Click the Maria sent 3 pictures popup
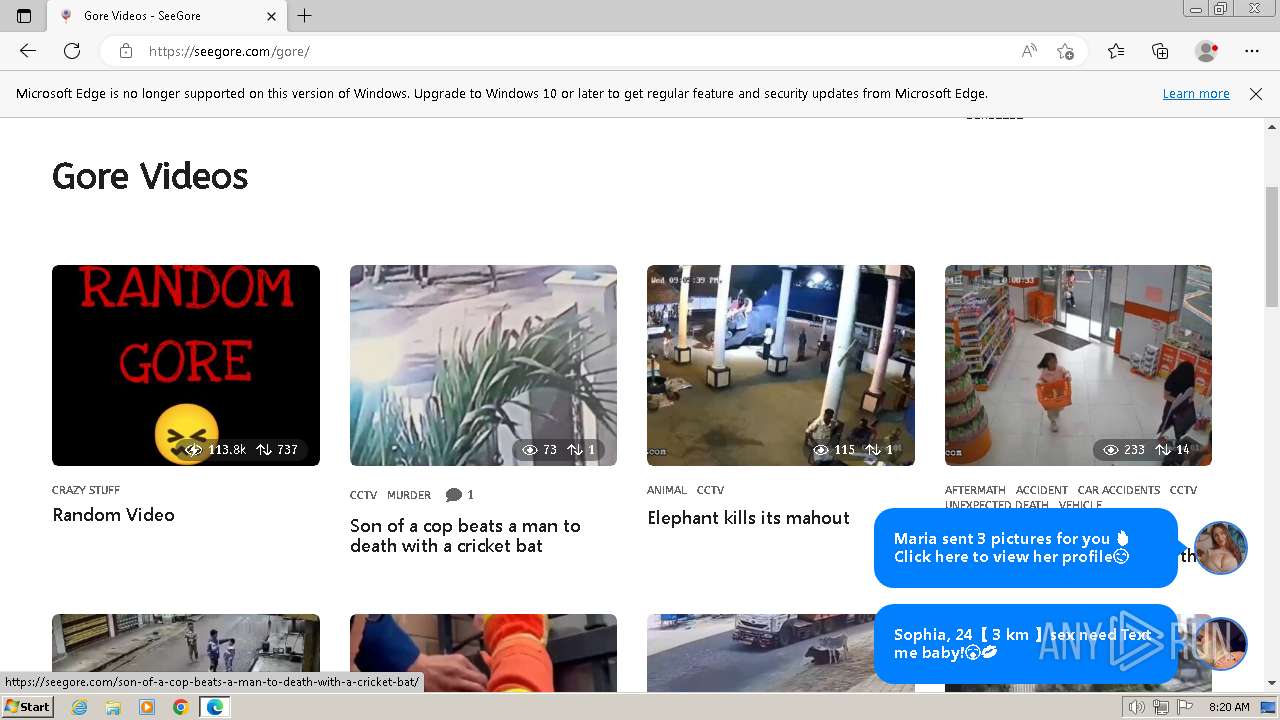The width and height of the screenshot is (1280, 720). coord(1026,548)
